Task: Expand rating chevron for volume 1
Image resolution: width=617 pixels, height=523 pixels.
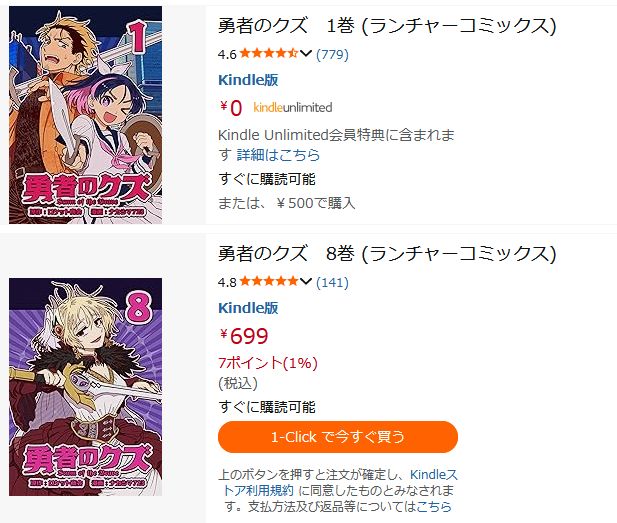Action: 306,54
